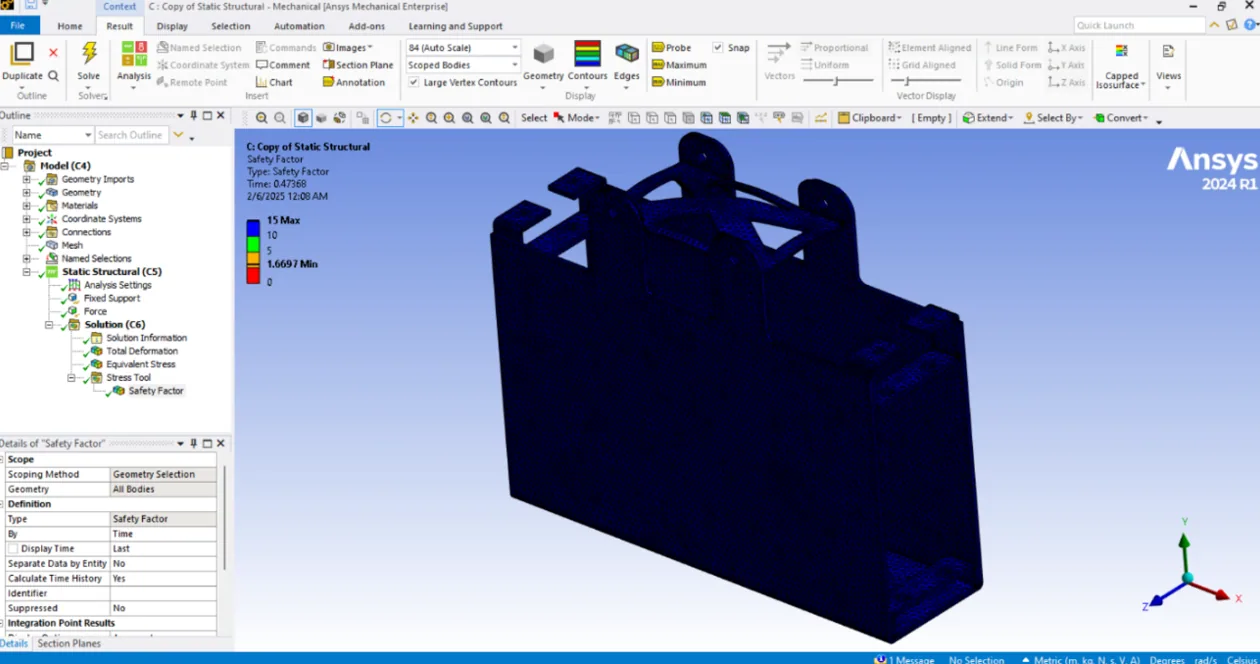Open the Contours rainbow icon
The width and height of the screenshot is (1260, 664).
pos(587,54)
